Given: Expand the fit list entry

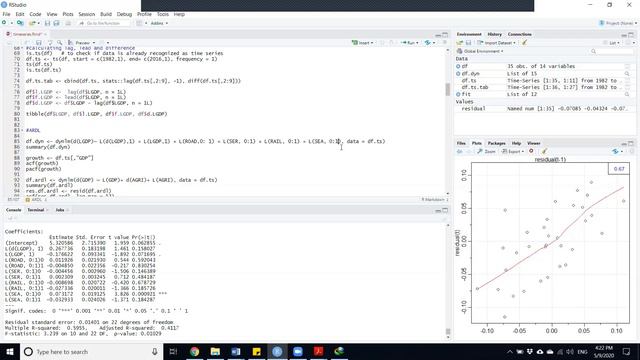Looking at the screenshot, I should coord(458,94).
